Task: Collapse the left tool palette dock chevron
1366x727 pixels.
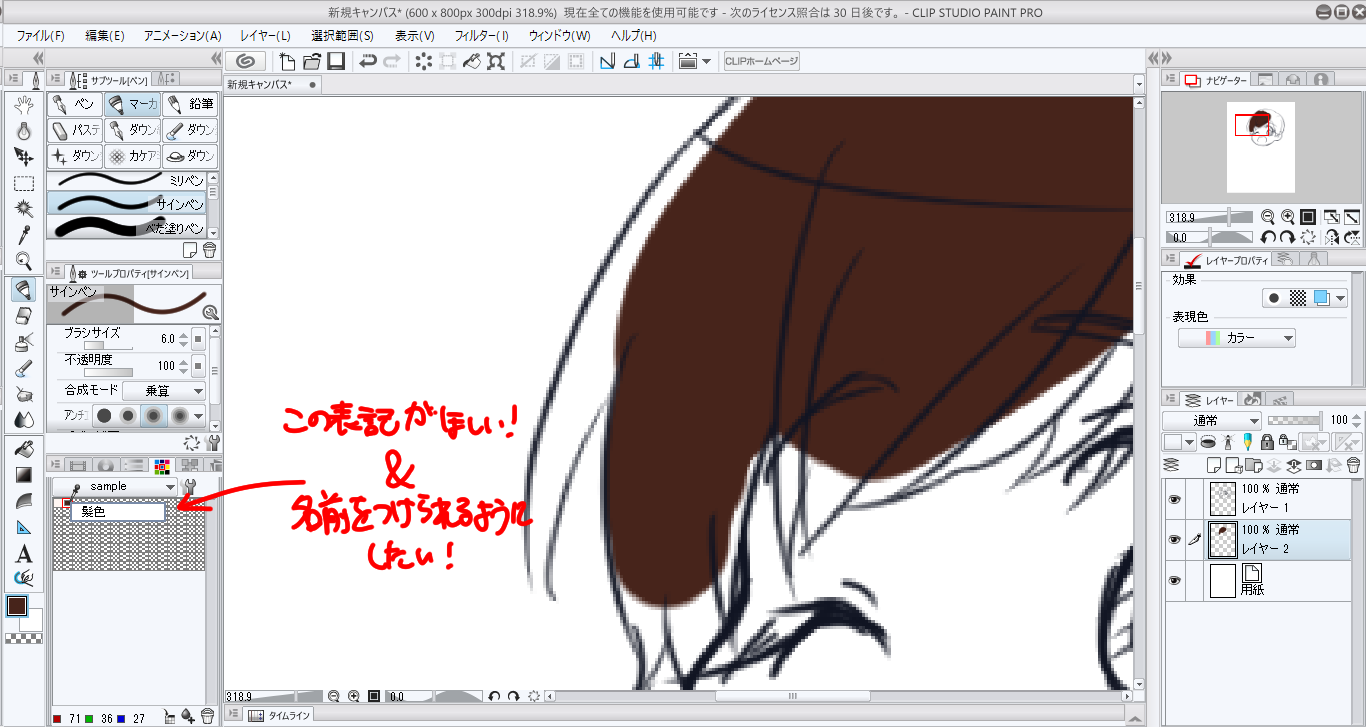Action: pyautogui.click(x=38, y=58)
